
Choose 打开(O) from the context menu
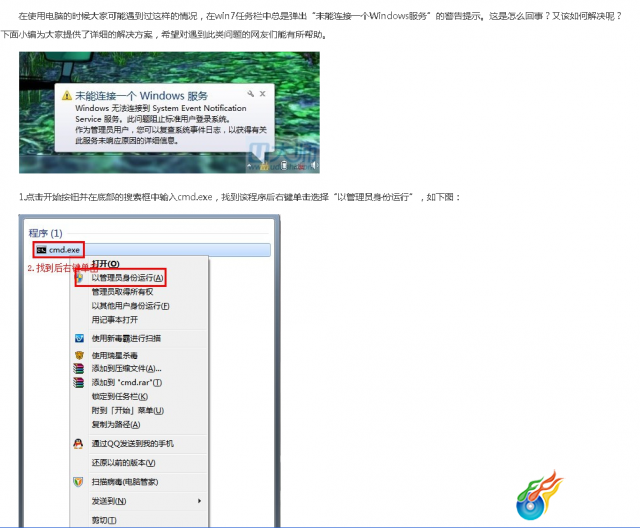105,264
